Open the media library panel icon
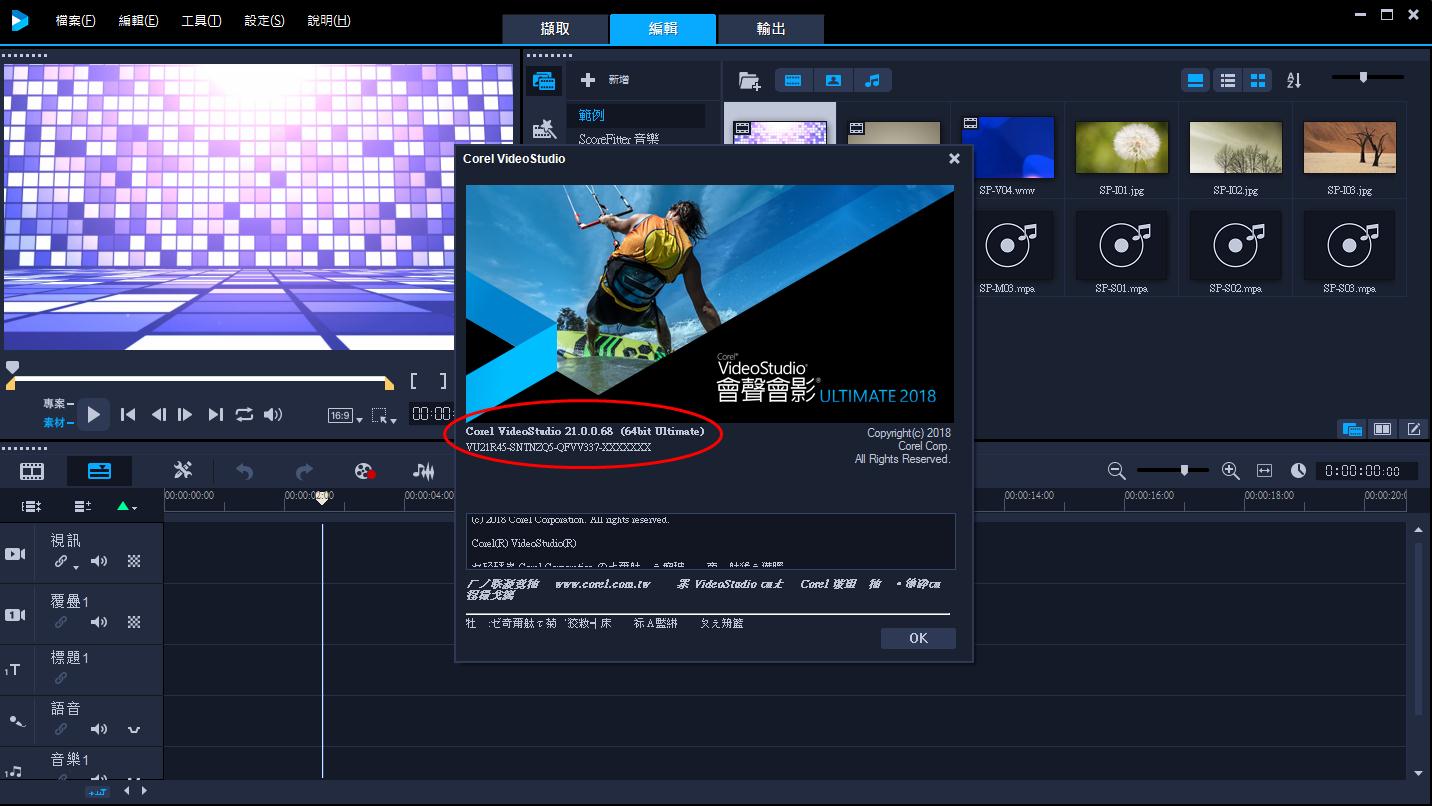Viewport: 1432px width, 806px height. tap(544, 81)
